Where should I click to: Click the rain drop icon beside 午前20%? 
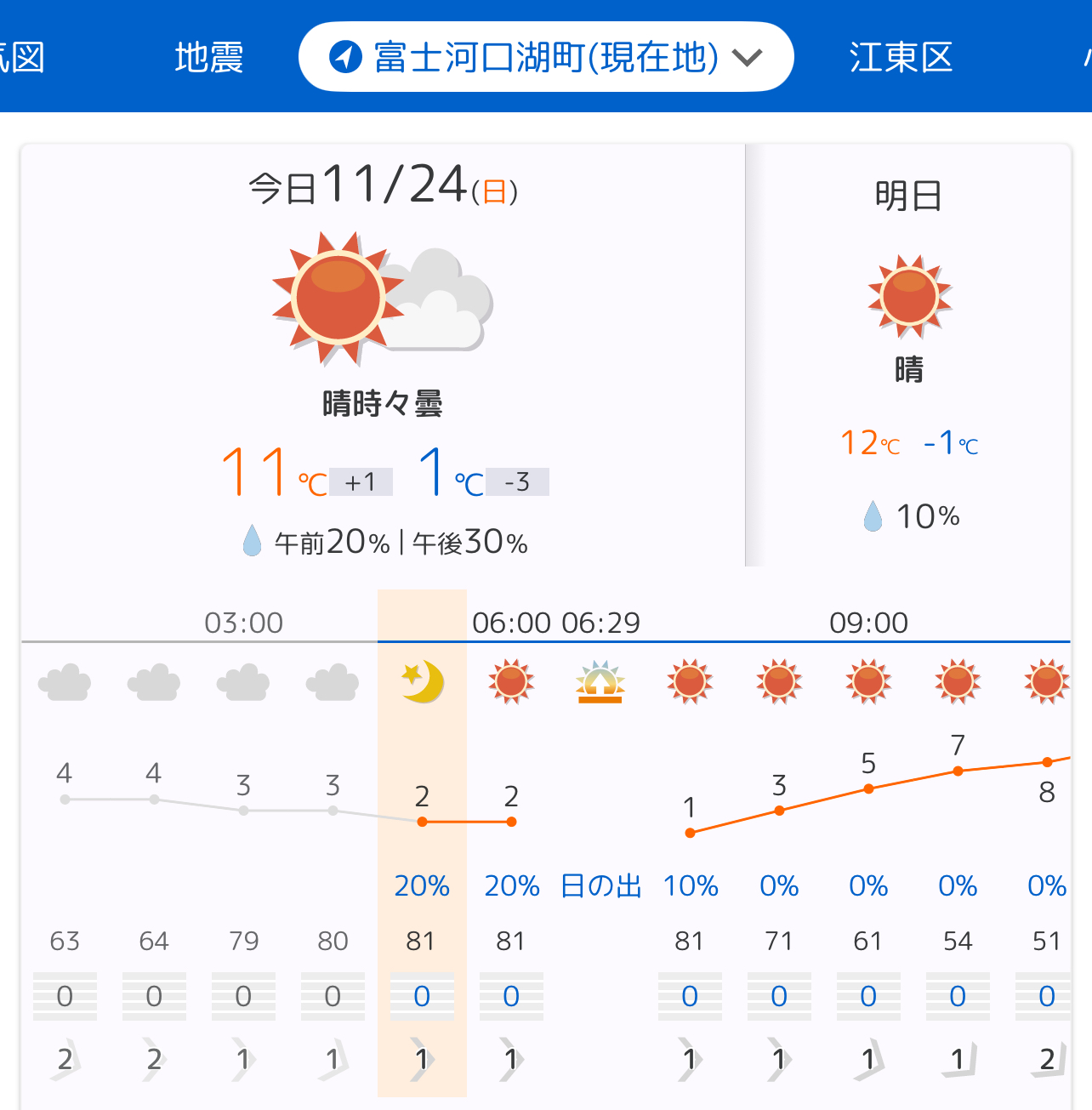click(x=252, y=541)
